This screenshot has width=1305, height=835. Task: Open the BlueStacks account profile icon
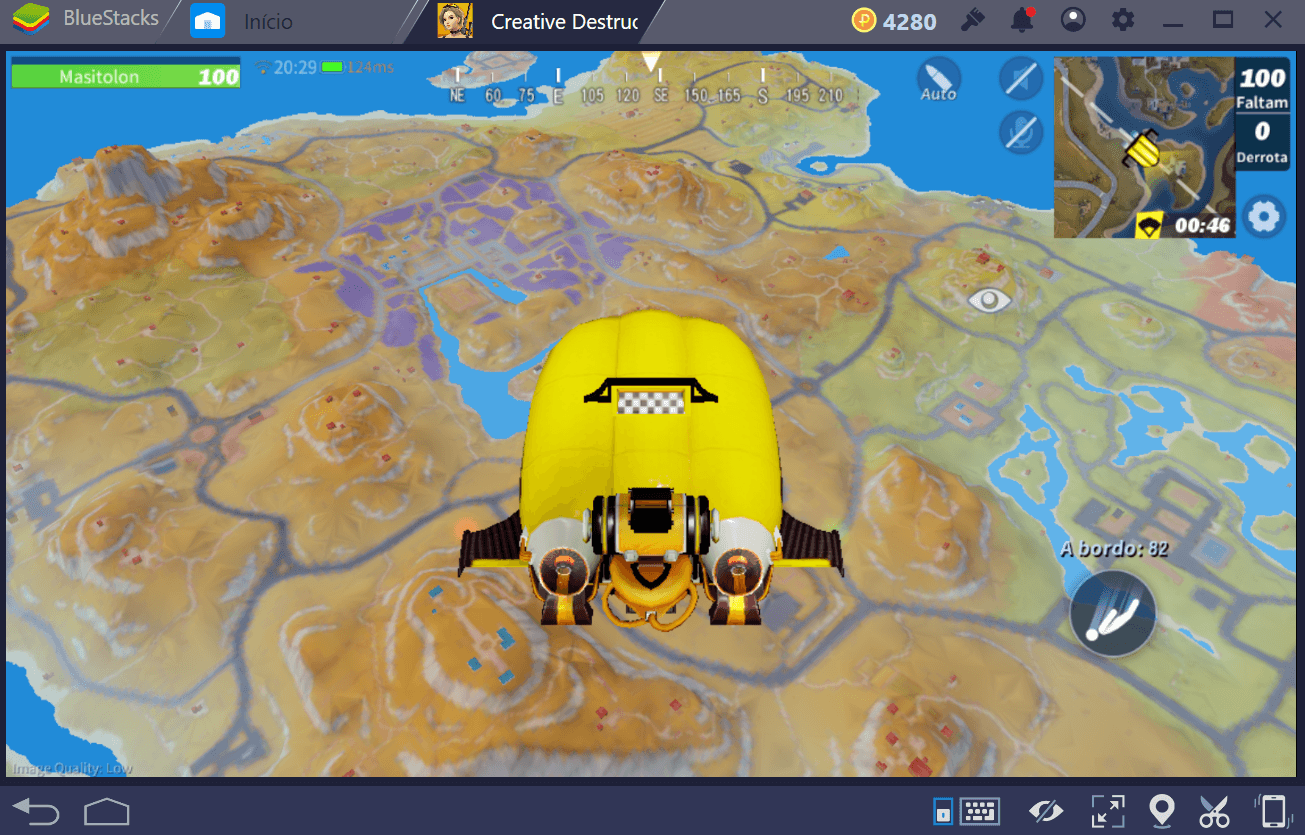click(1073, 20)
